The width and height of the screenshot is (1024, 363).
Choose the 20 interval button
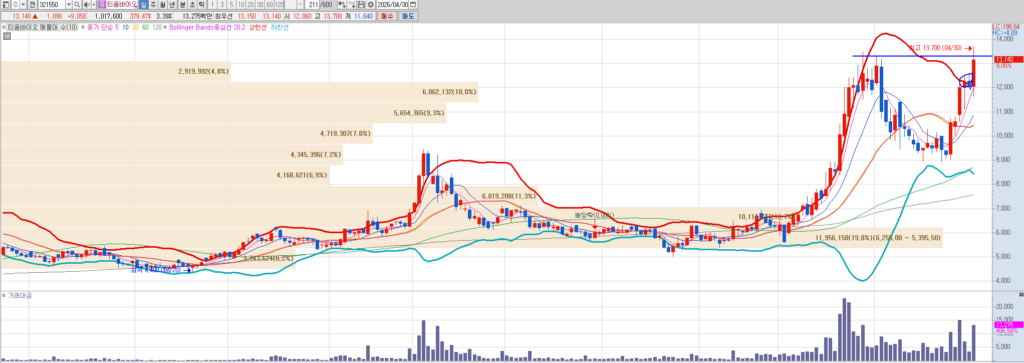[251, 5]
